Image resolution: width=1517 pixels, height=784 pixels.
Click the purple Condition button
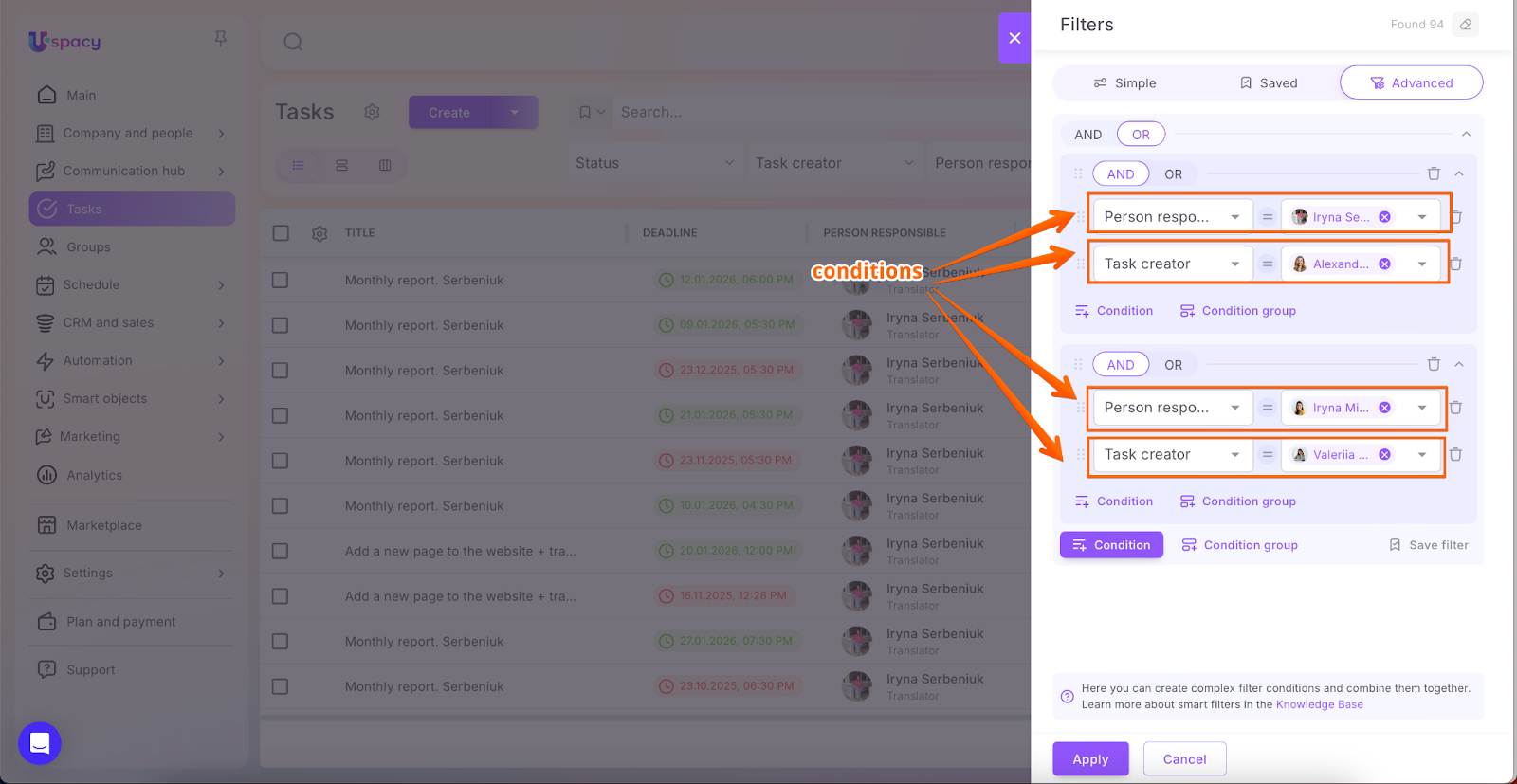coord(1111,545)
